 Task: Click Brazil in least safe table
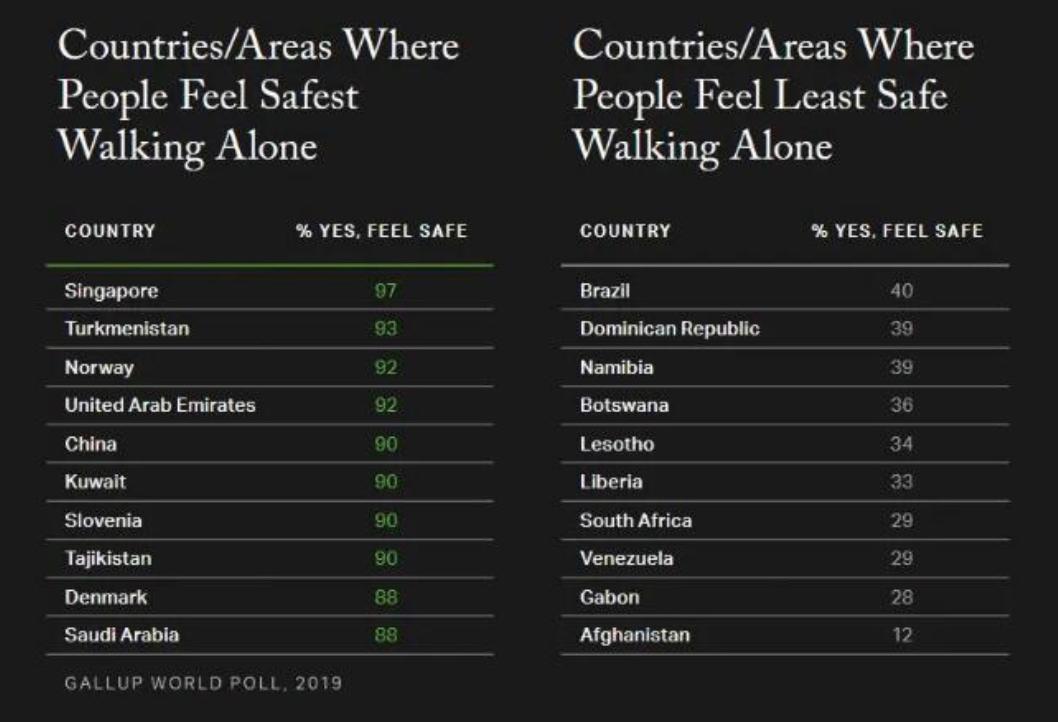click(605, 291)
